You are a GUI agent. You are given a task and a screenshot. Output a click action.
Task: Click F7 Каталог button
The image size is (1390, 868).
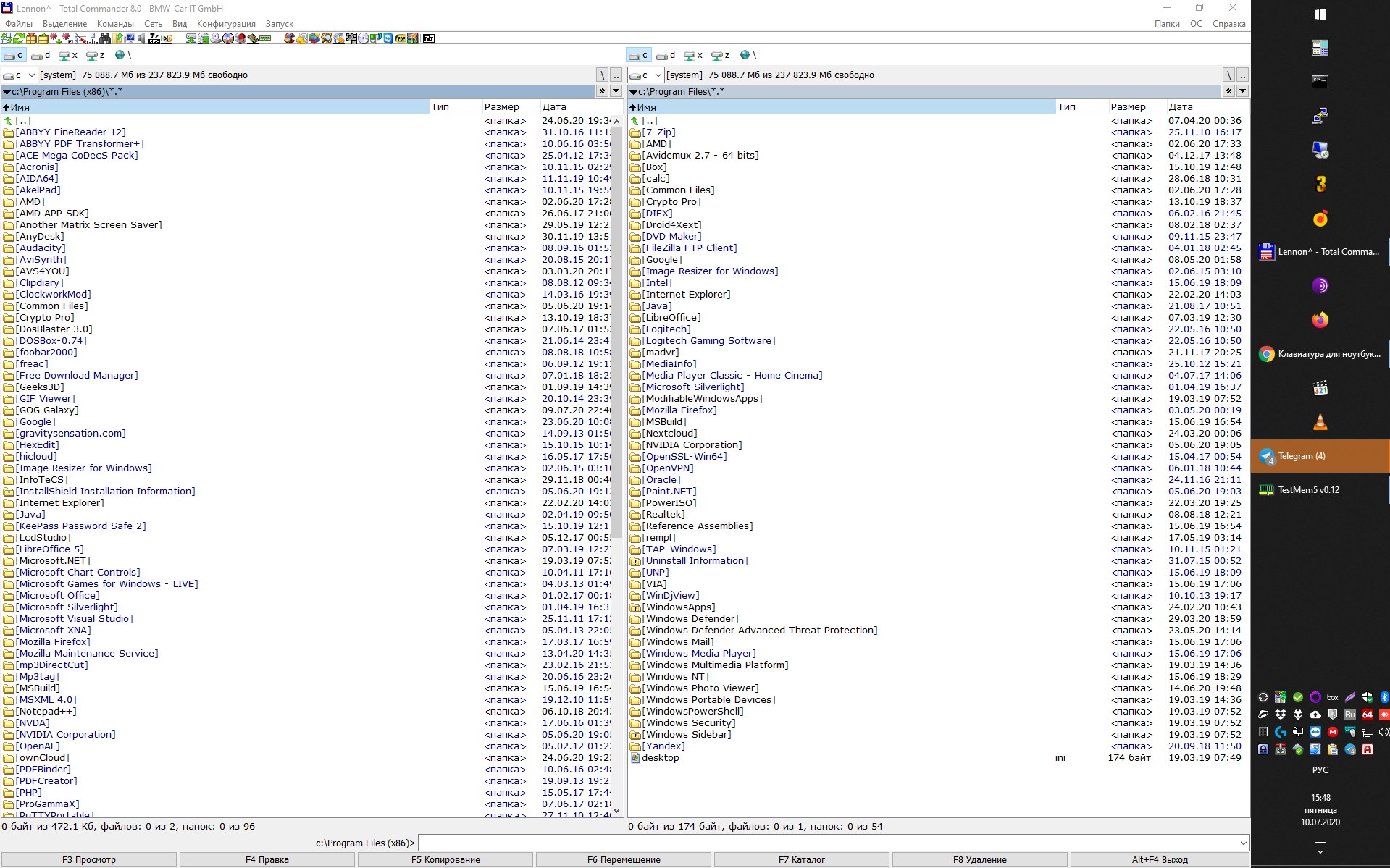(x=802, y=860)
